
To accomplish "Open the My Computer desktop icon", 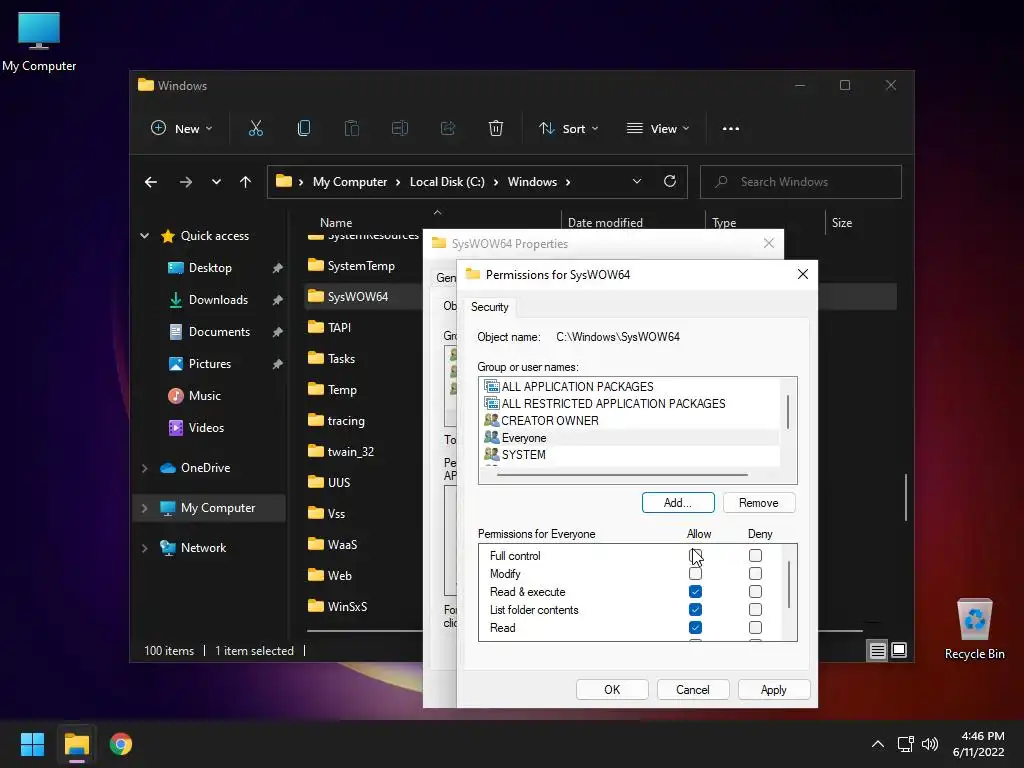I will (39, 42).
